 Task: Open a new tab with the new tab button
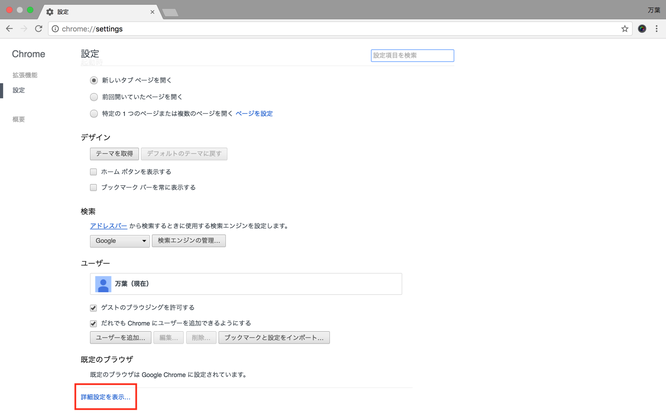[x=170, y=12]
